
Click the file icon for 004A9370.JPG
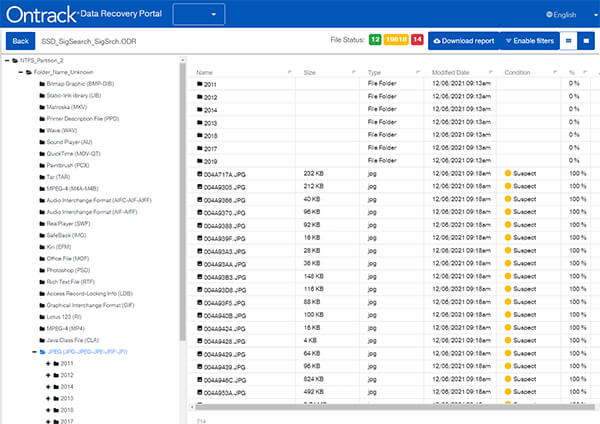point(199,212)
